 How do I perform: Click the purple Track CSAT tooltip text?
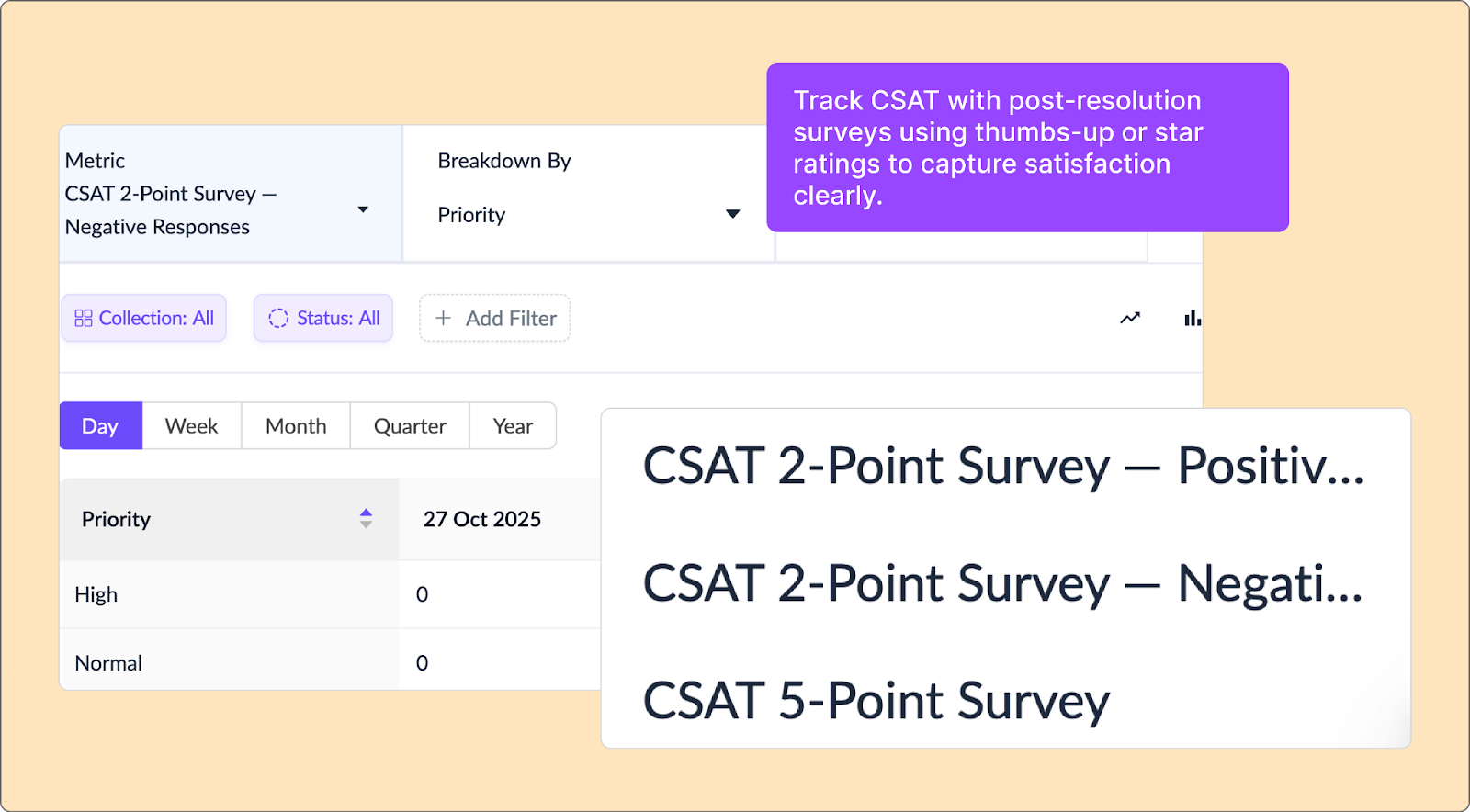pos(998,148)
